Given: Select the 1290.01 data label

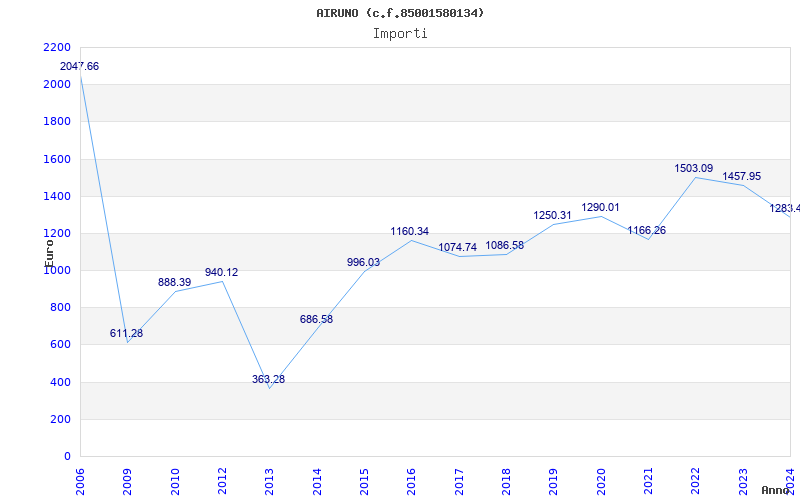Looking at the screenshot, I should (x=601, y=208).
